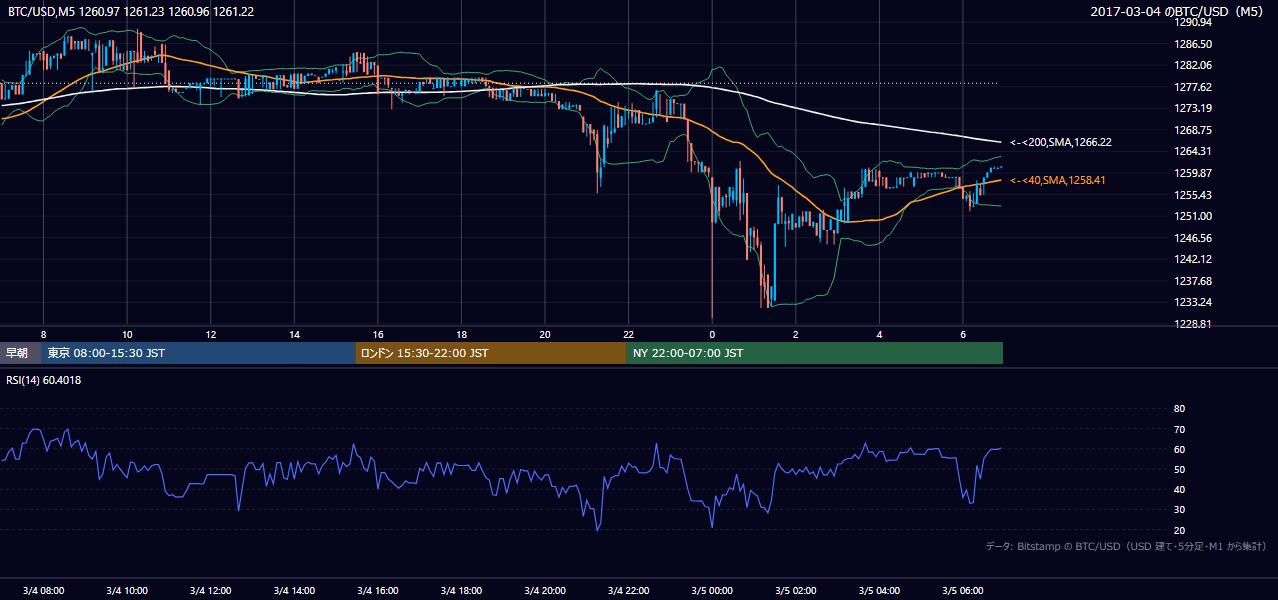Click hour tick 4 under price chart
Image resolution: width=1278 pixels, height=600 pixels.
[x=880, y=334]
